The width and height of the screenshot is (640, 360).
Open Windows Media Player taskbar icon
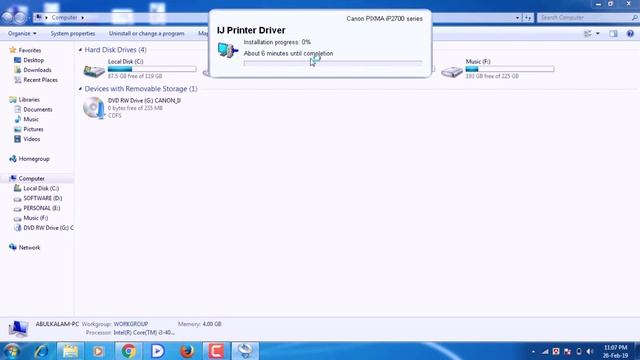pyautogui.click(x=98, y=351)
